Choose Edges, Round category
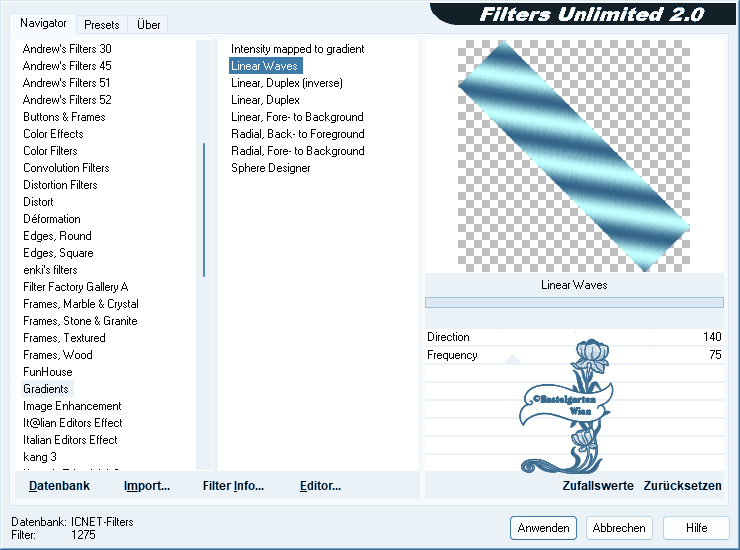 coord(57,236)
